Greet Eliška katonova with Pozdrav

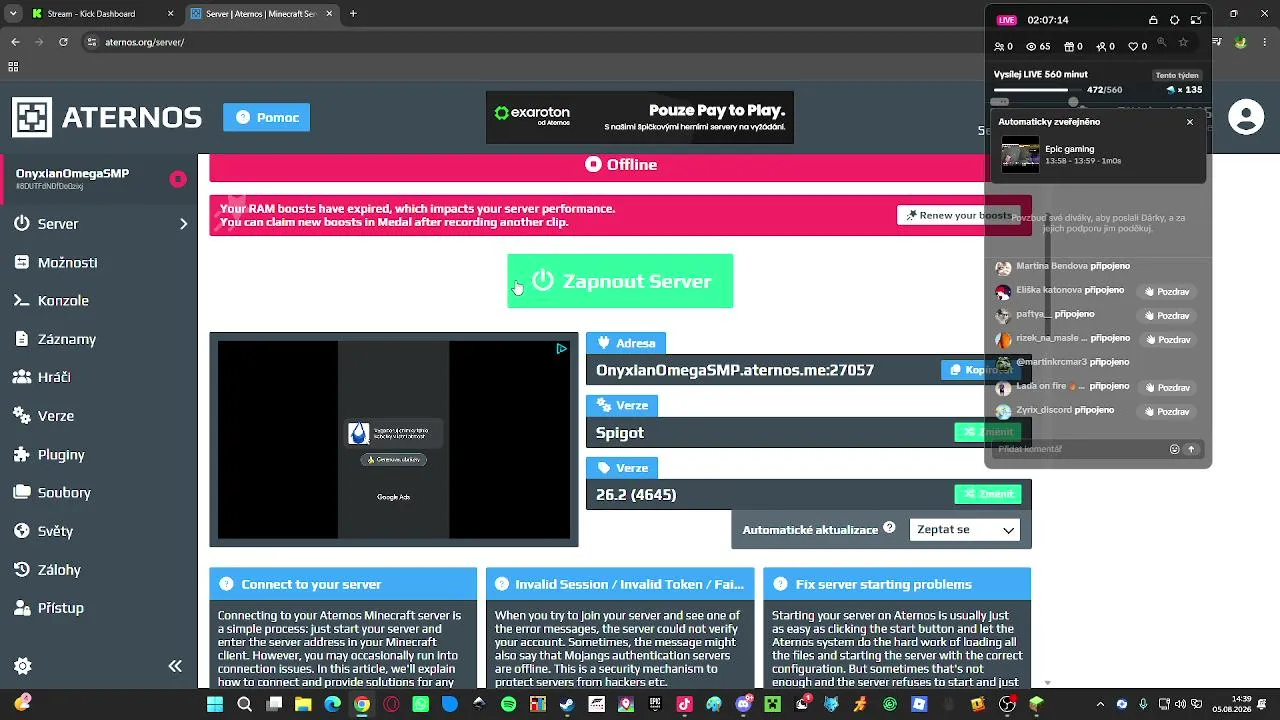point(1167,292)
